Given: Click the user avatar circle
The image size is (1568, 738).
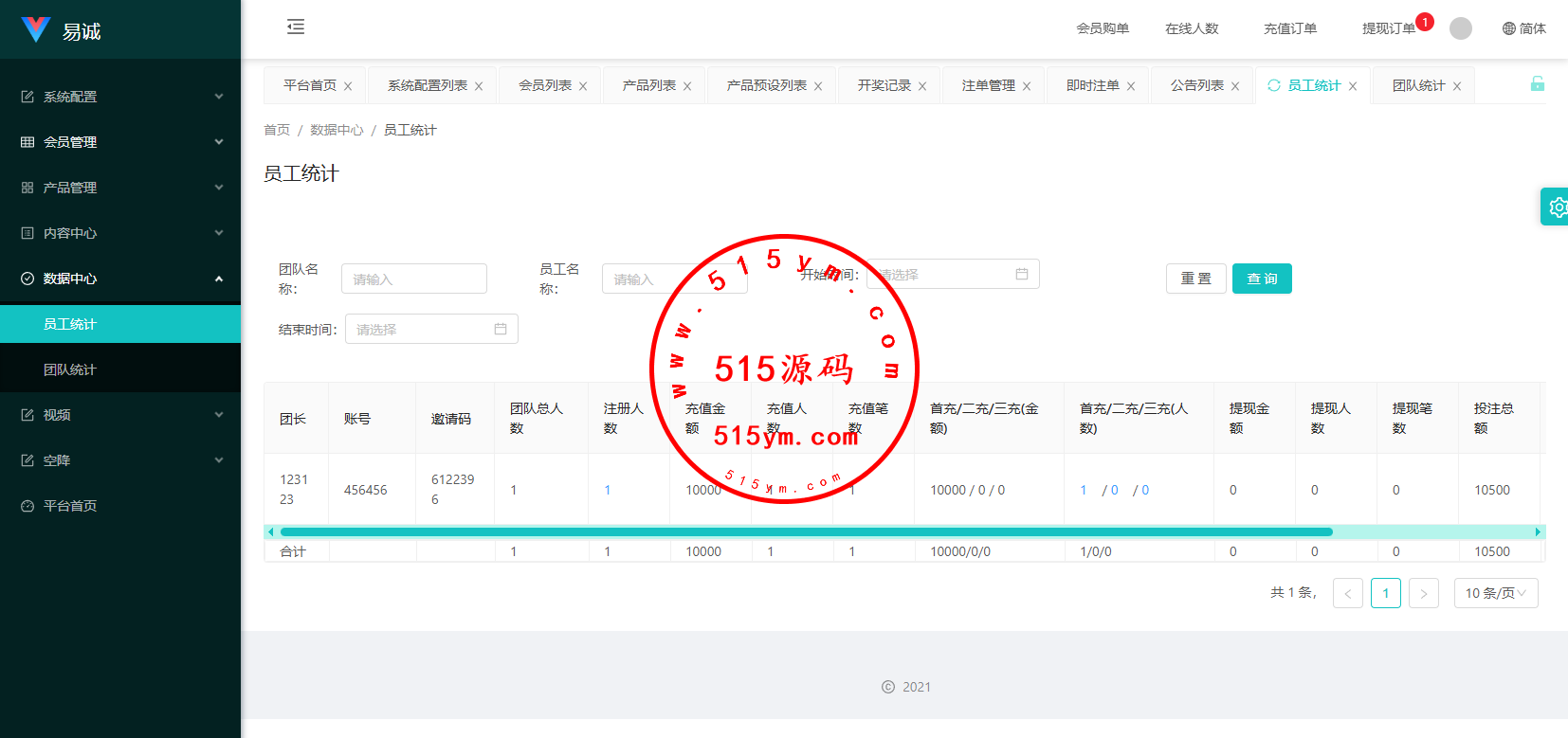Looking at the screenshot, I should tap(1461, 28).
